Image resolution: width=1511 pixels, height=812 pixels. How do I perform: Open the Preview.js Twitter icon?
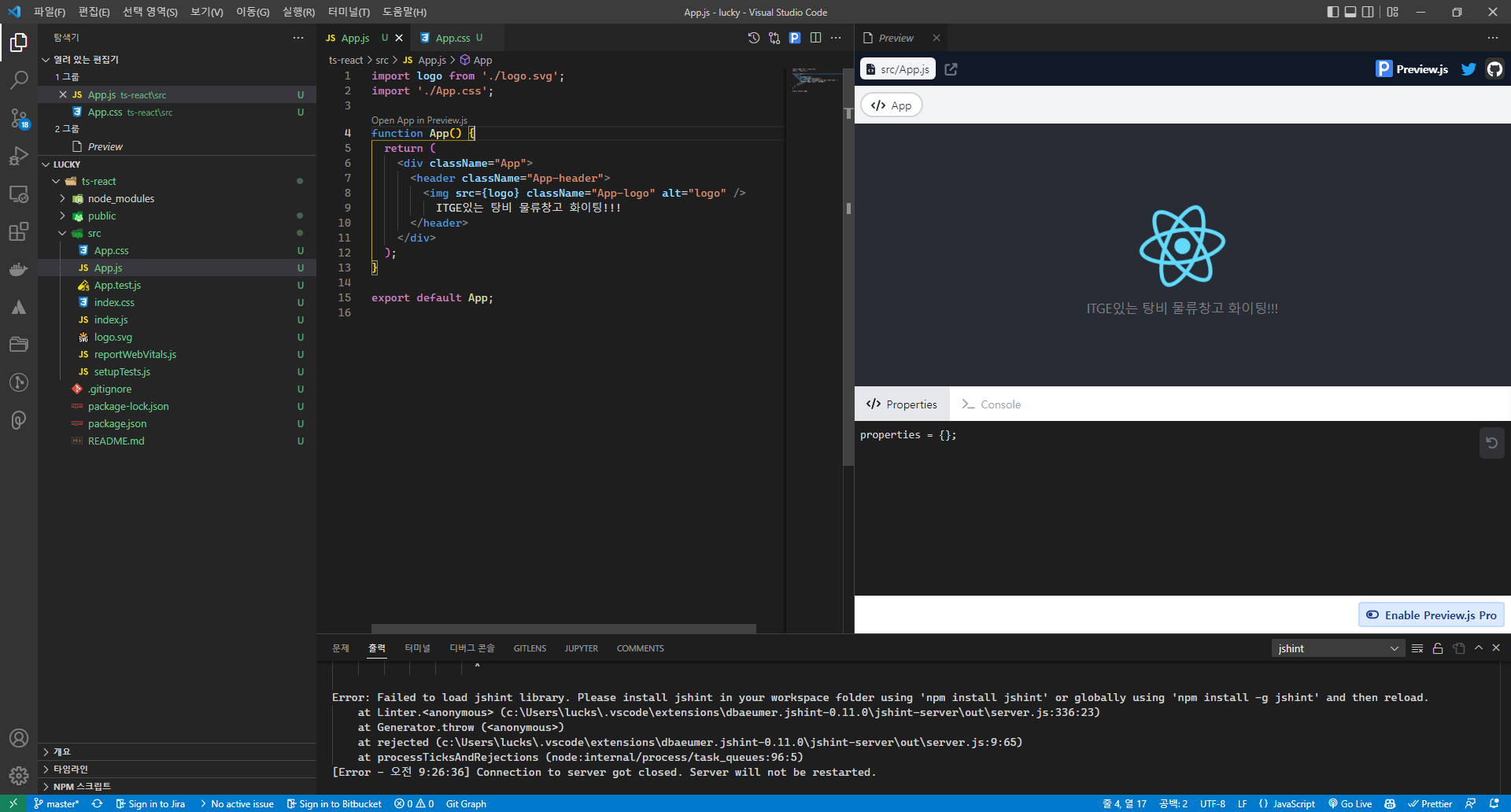pyautogui.click(x=1469, y=69)
